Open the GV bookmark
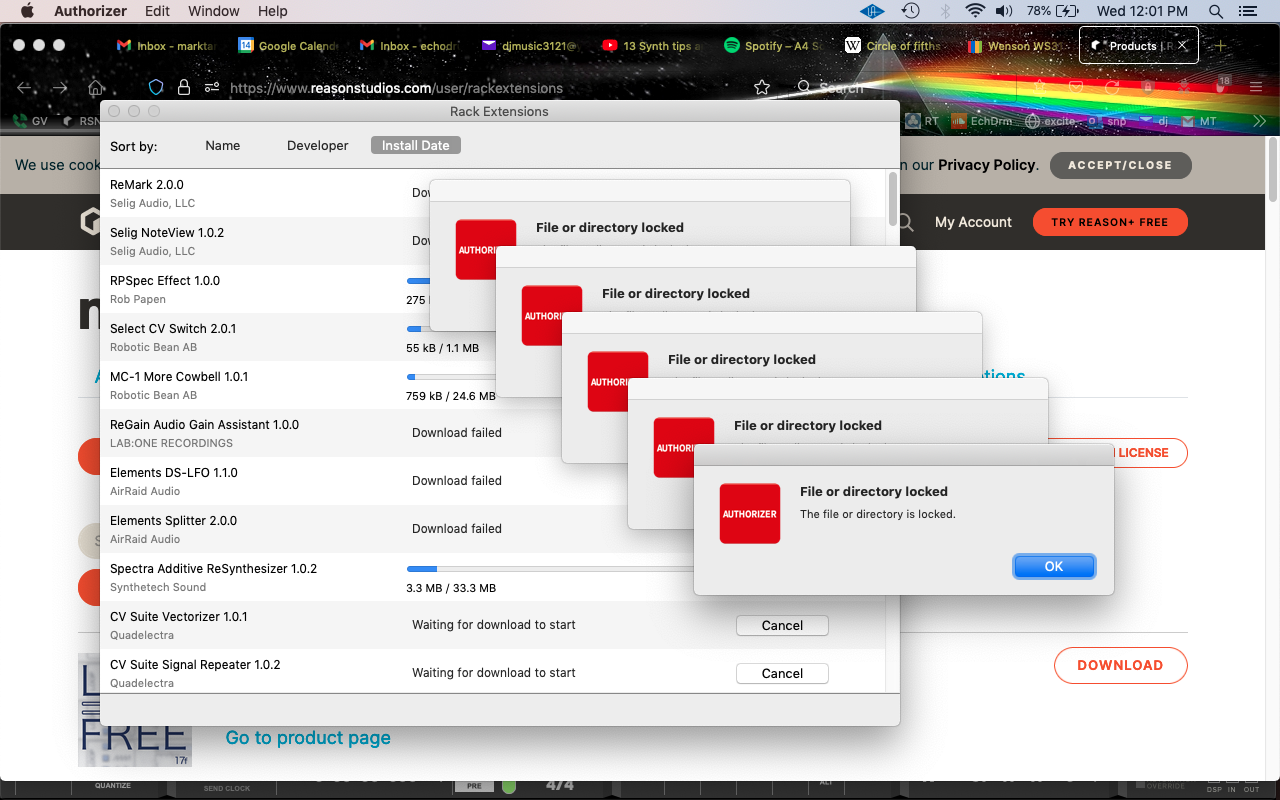 (x=30, y=121)
